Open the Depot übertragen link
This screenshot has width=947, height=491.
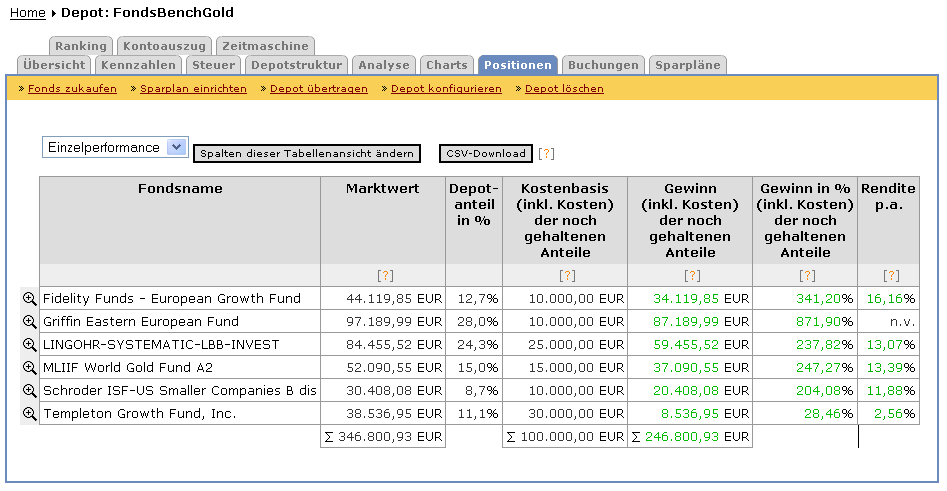click(x=318, y=89)
